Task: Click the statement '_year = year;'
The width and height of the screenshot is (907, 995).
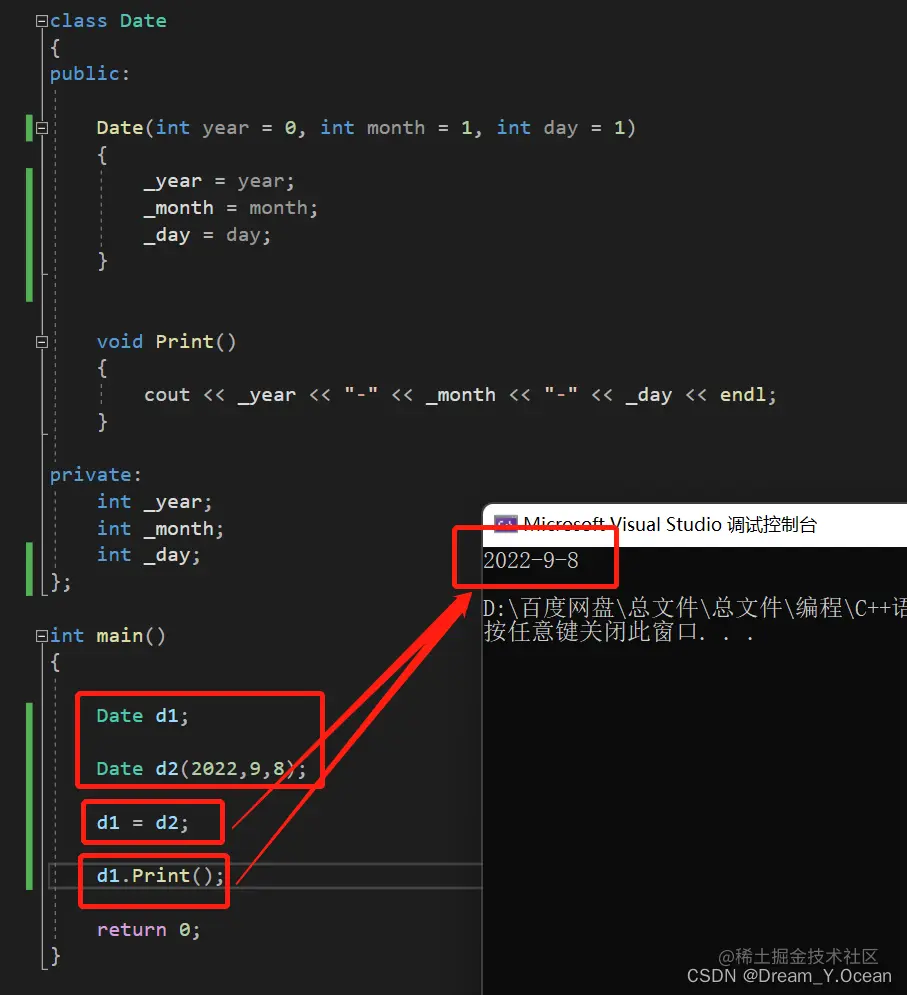Action: point(219,181)
